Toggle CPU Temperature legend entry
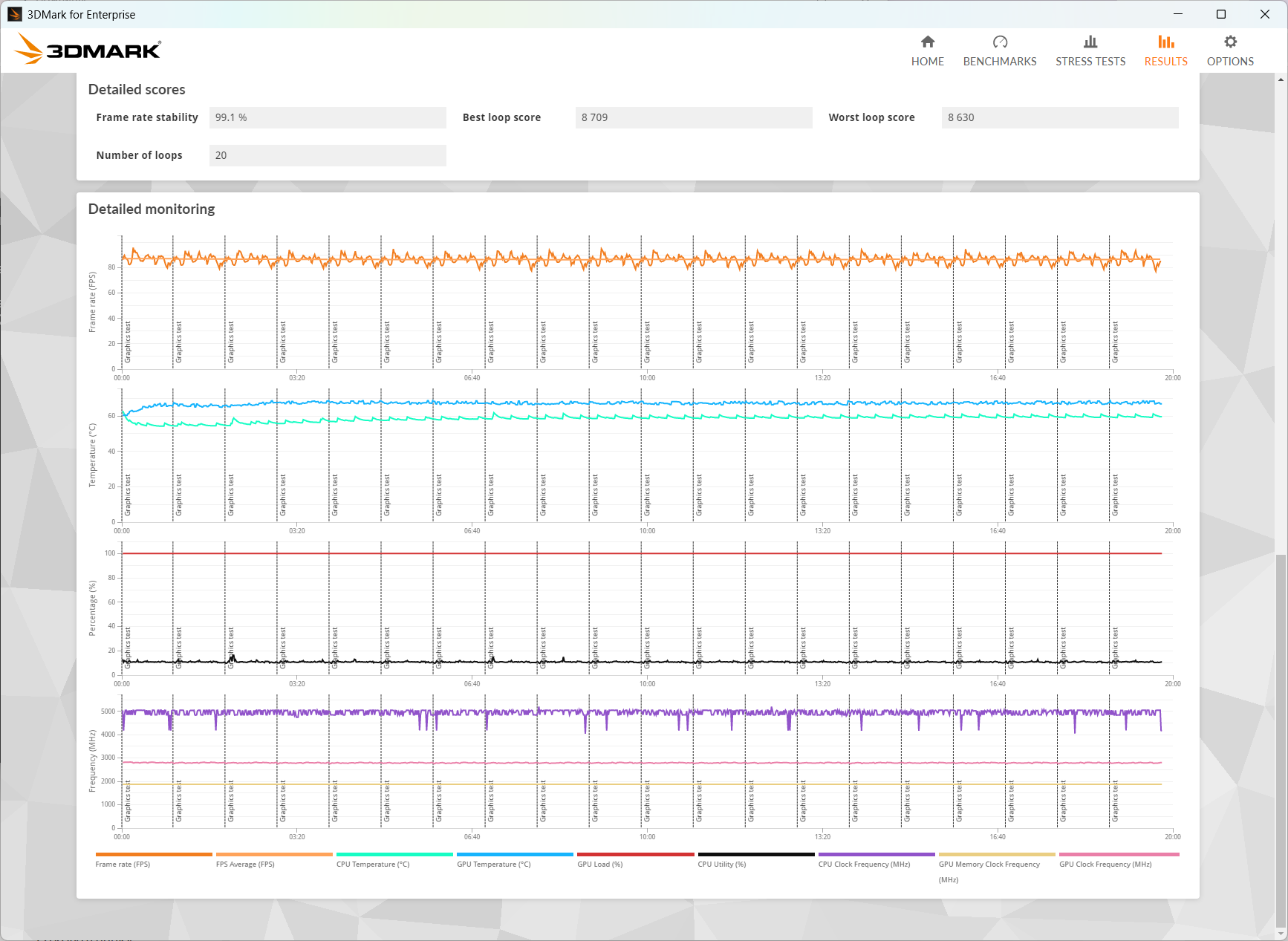The image size is (1288, 941). pyautogui.click(x=373, y=864)
